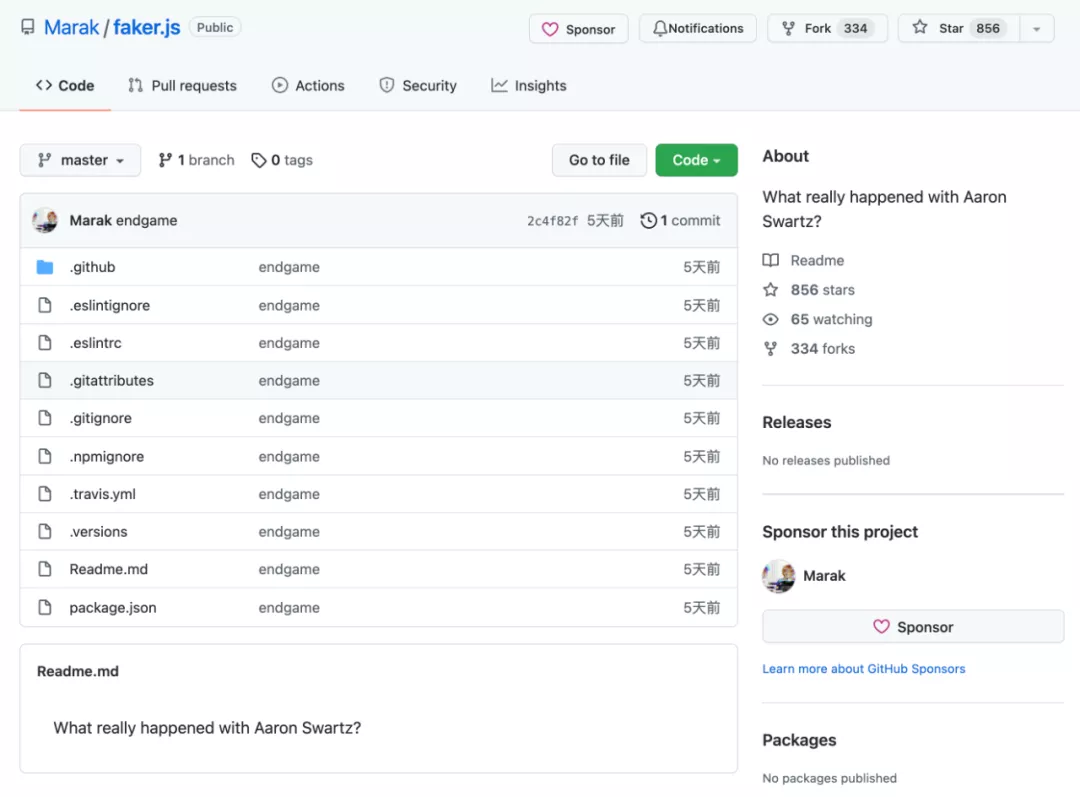Open the .gitignore file
Screen dimensions: 1080x797
[101, 418]
